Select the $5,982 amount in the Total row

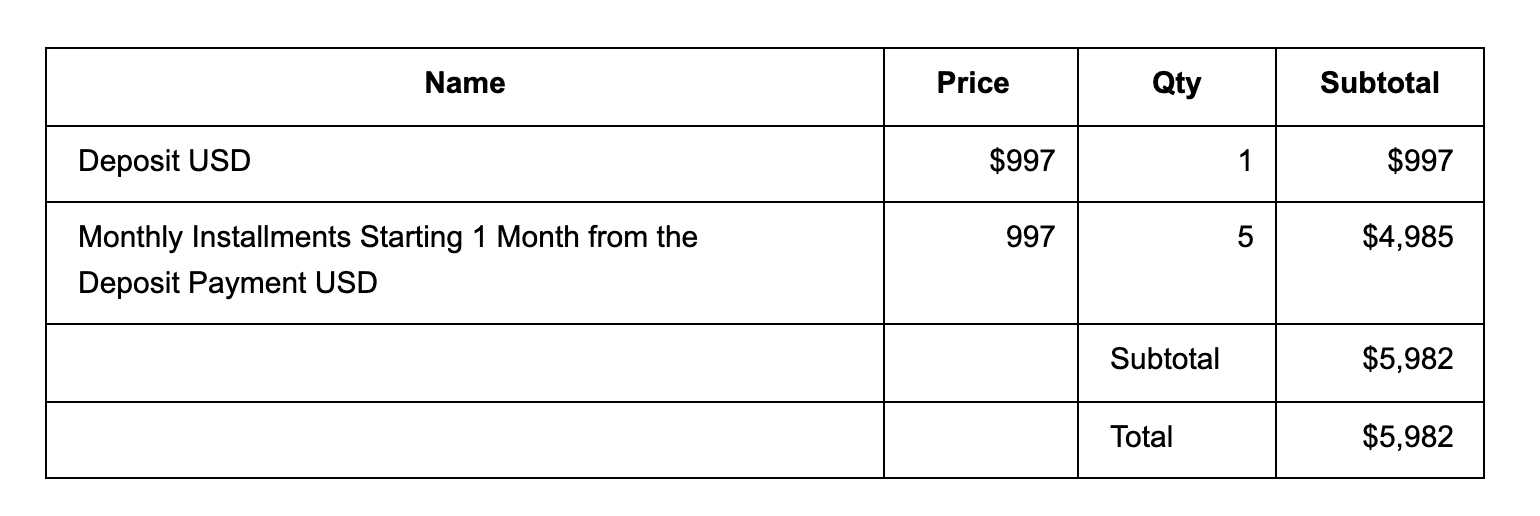click(x=1407, y=437)
